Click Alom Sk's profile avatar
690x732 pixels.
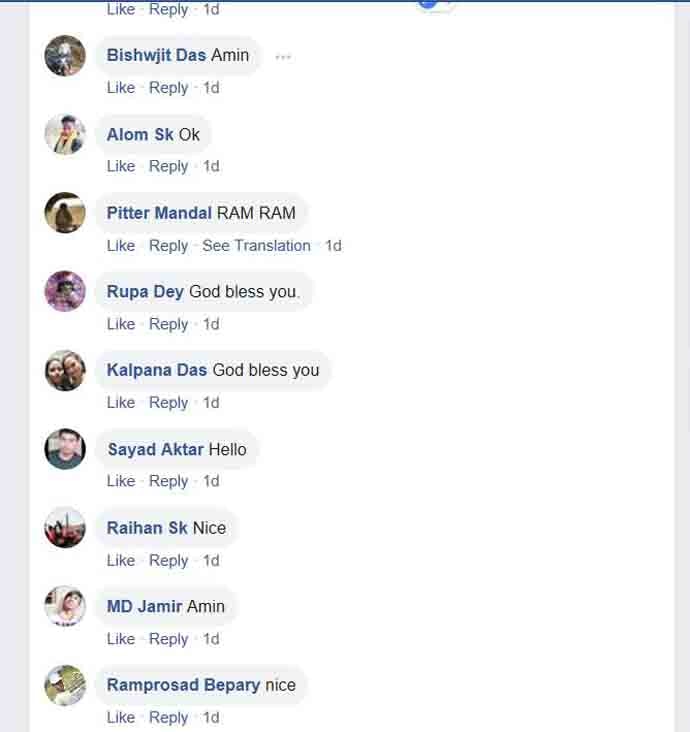pyautogui.click(x=65, y=135)
